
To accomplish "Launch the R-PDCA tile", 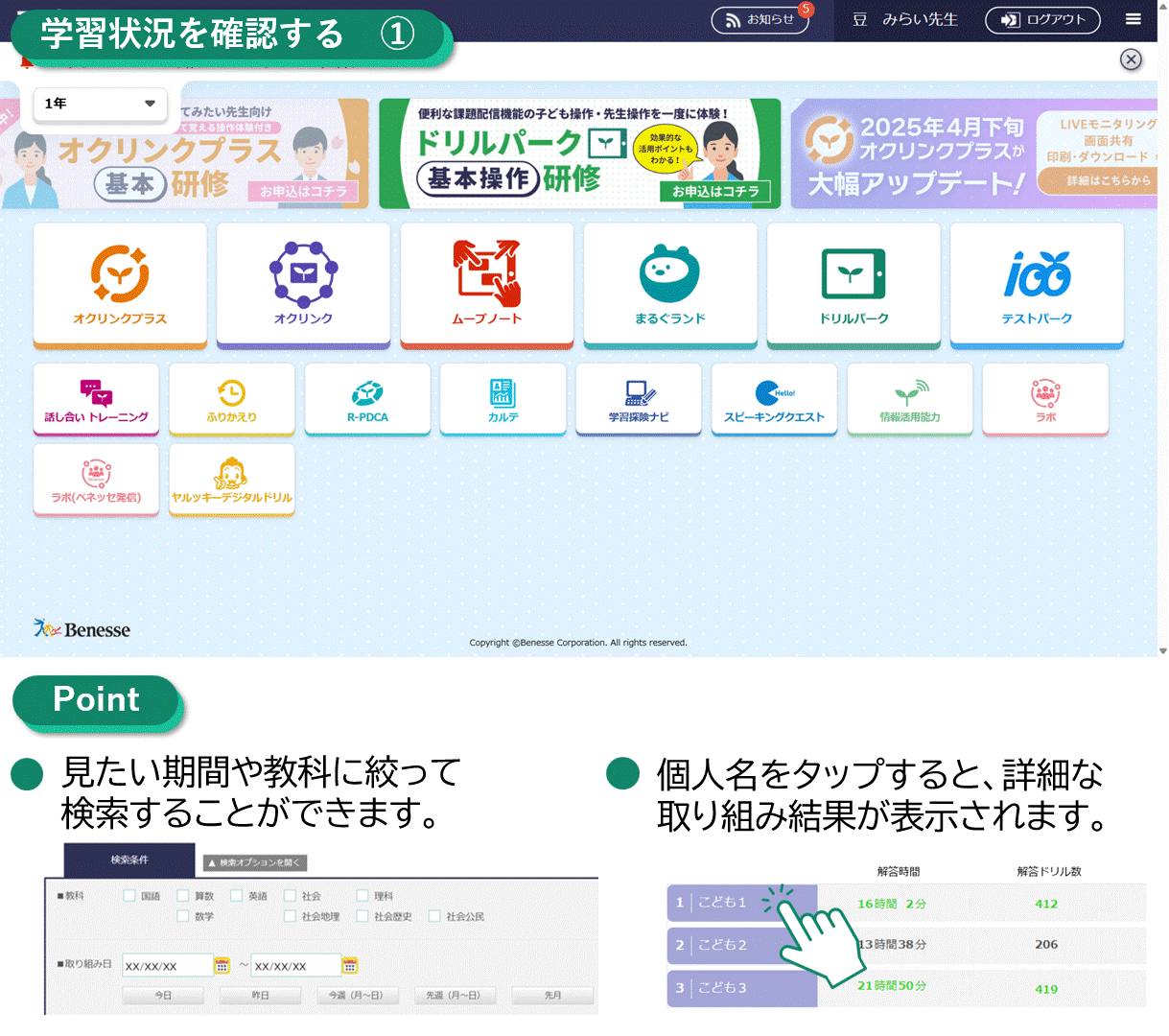I will (x=367, y=399).
